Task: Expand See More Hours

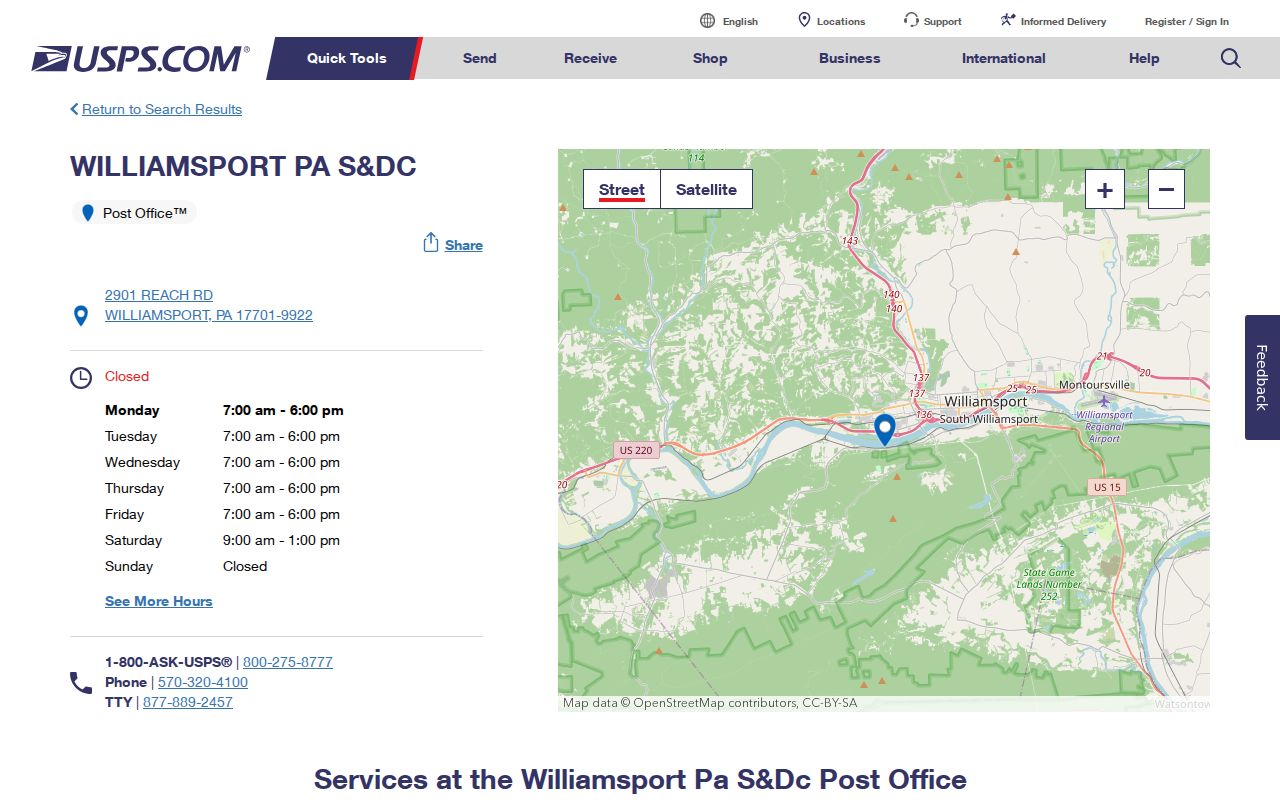Action: [159, 601]
